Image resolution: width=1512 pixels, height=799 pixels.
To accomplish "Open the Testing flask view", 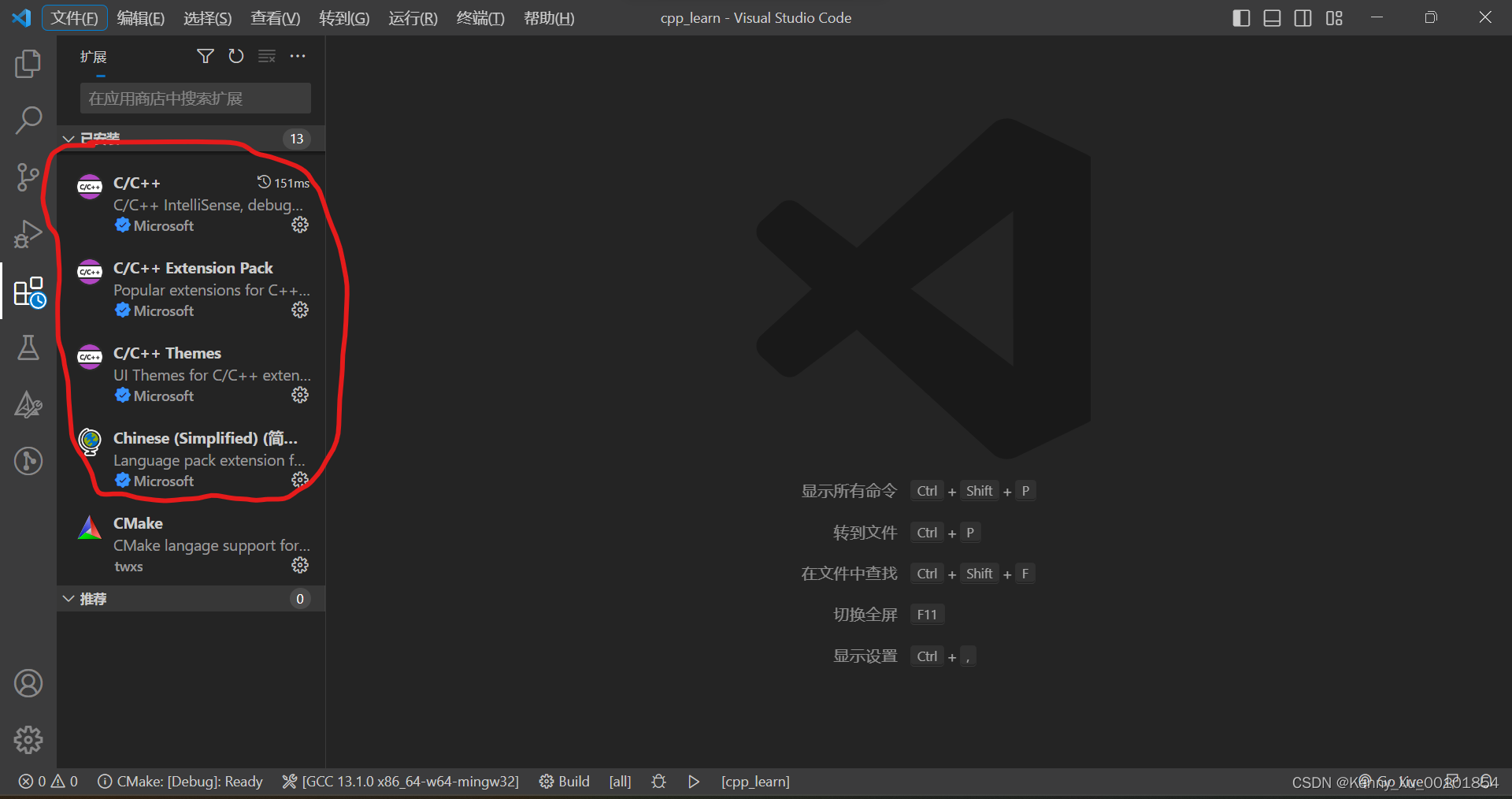I will point(28,347).
